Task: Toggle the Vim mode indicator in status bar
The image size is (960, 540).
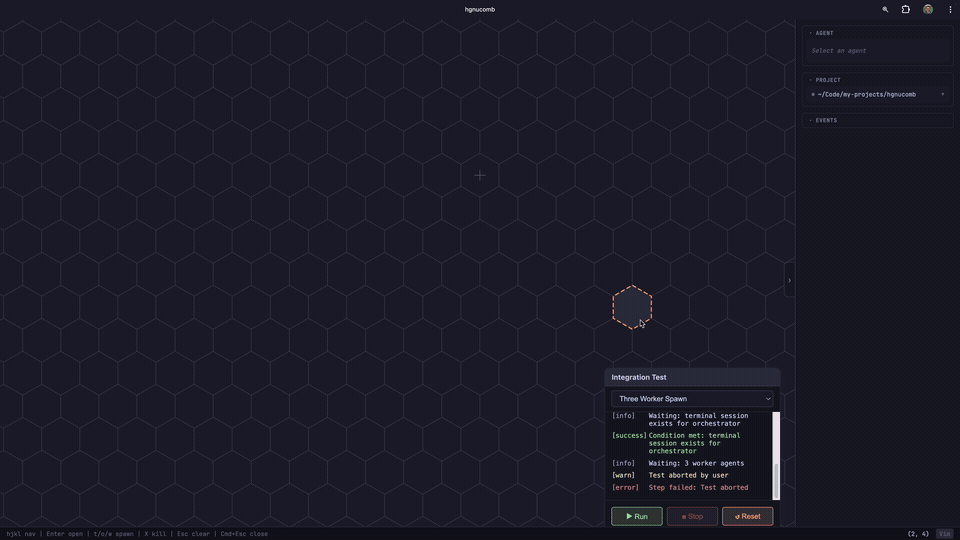Action: point(945,534)
